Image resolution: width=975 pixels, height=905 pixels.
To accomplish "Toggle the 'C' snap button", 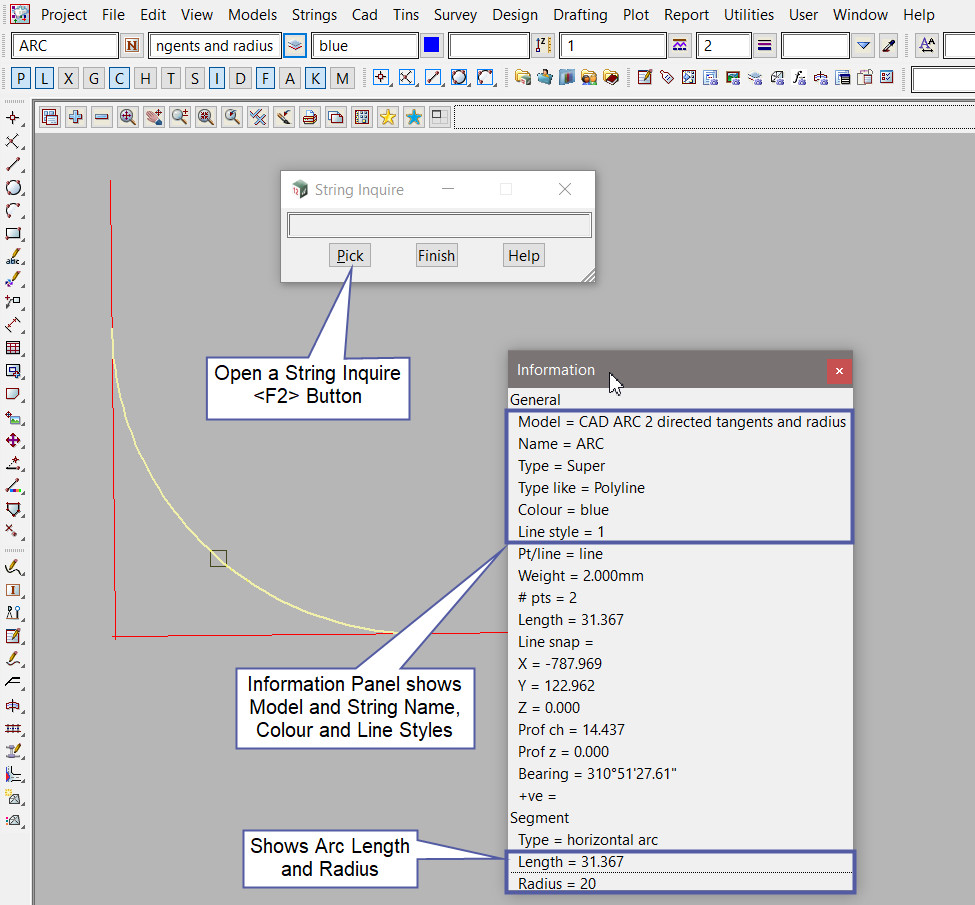I will tap(119, 78).
